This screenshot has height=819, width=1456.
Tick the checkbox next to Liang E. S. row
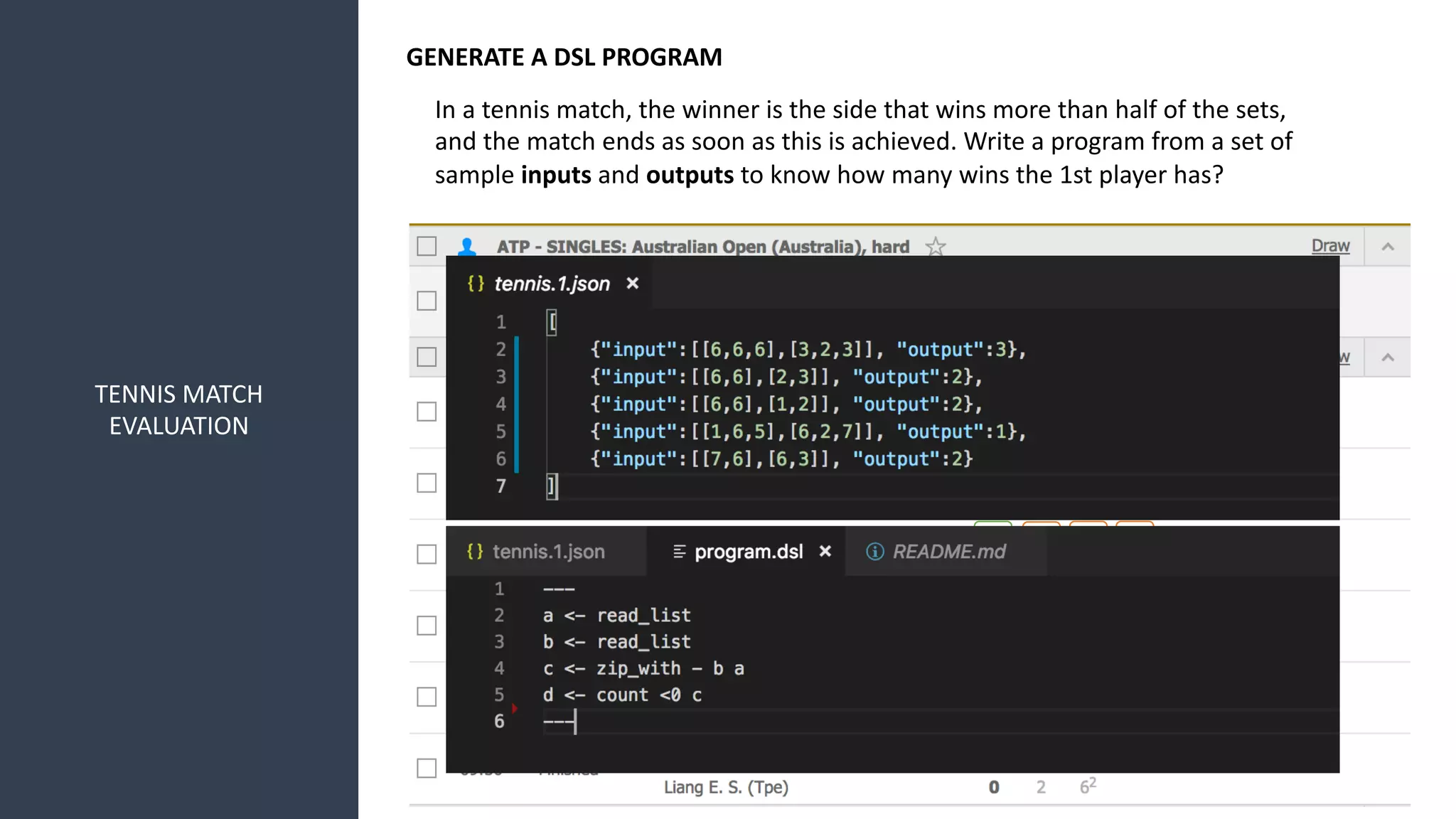point(427,769)
